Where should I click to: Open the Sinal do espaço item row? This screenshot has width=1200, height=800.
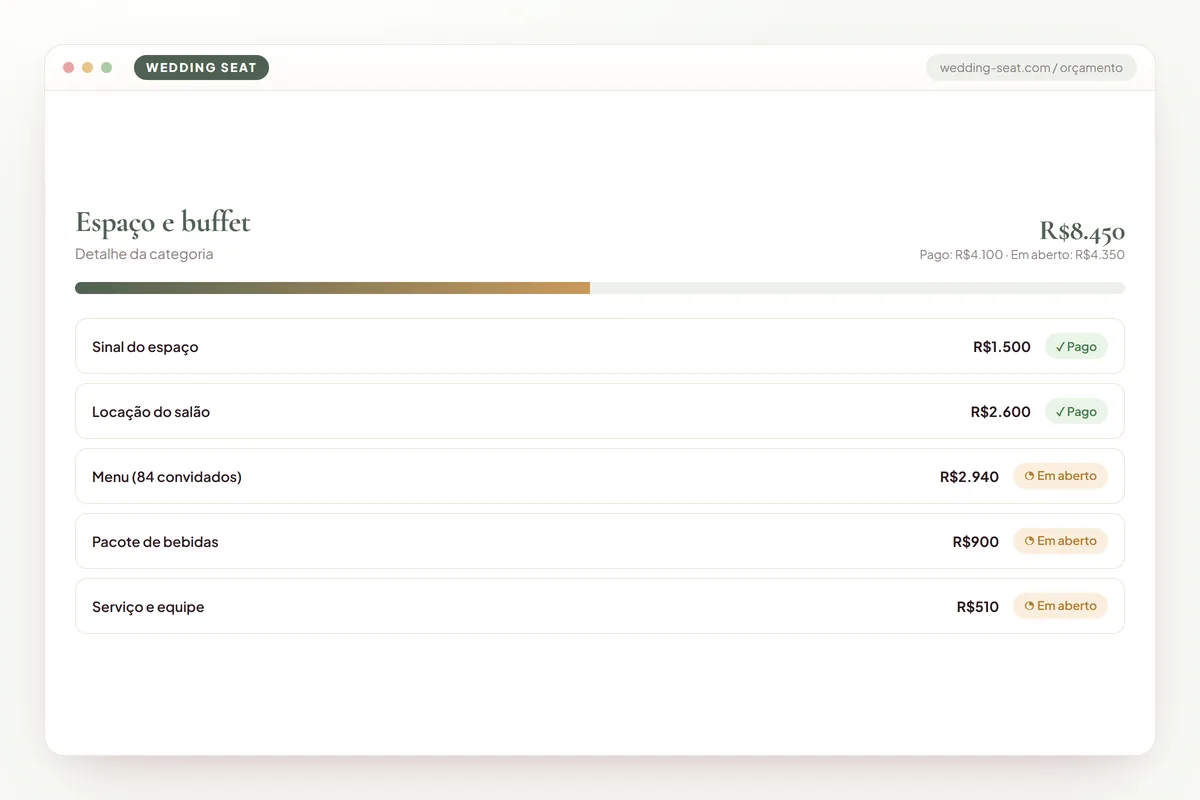tap(600, 346)
